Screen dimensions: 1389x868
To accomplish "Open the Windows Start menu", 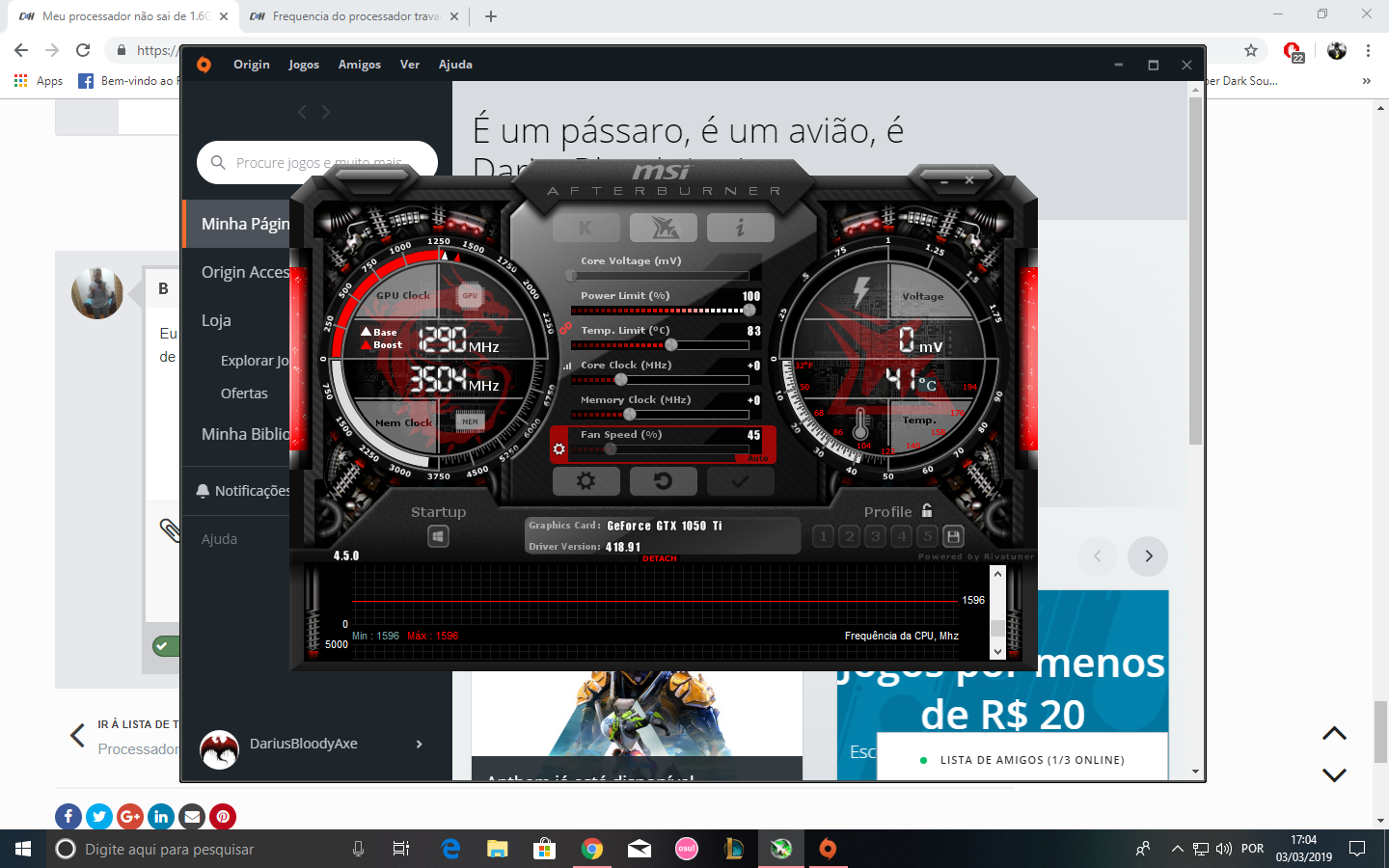I will pyautogui.click(x=23, y=849).
